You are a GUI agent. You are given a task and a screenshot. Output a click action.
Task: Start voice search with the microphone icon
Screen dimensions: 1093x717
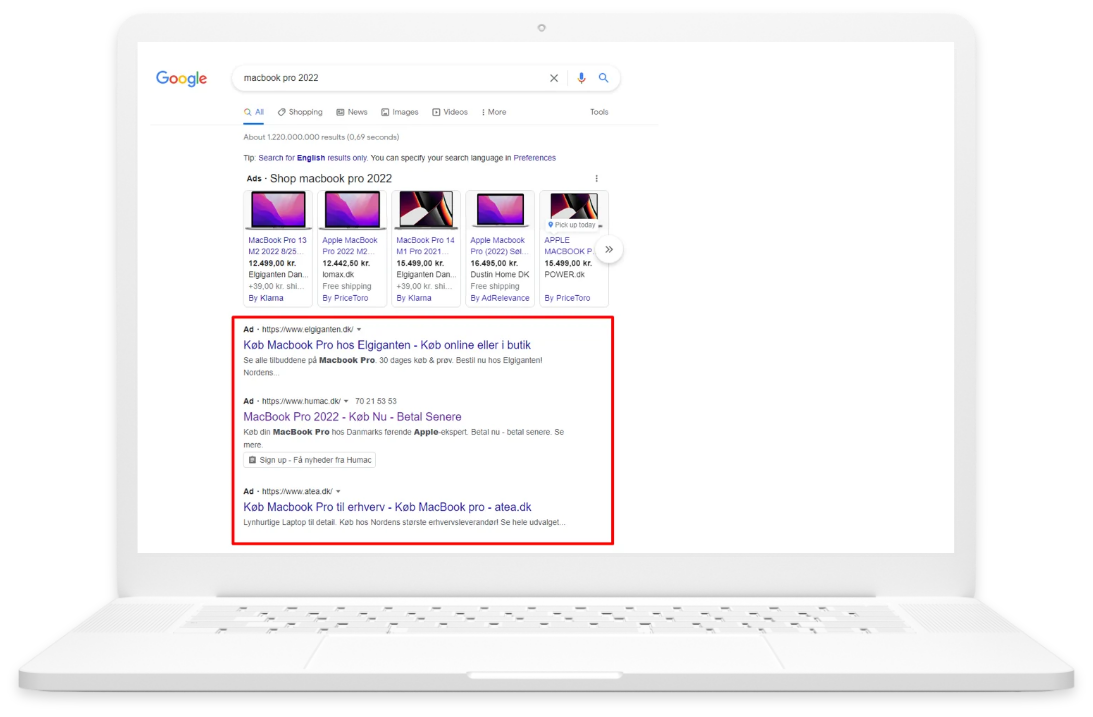pos(581,78)
